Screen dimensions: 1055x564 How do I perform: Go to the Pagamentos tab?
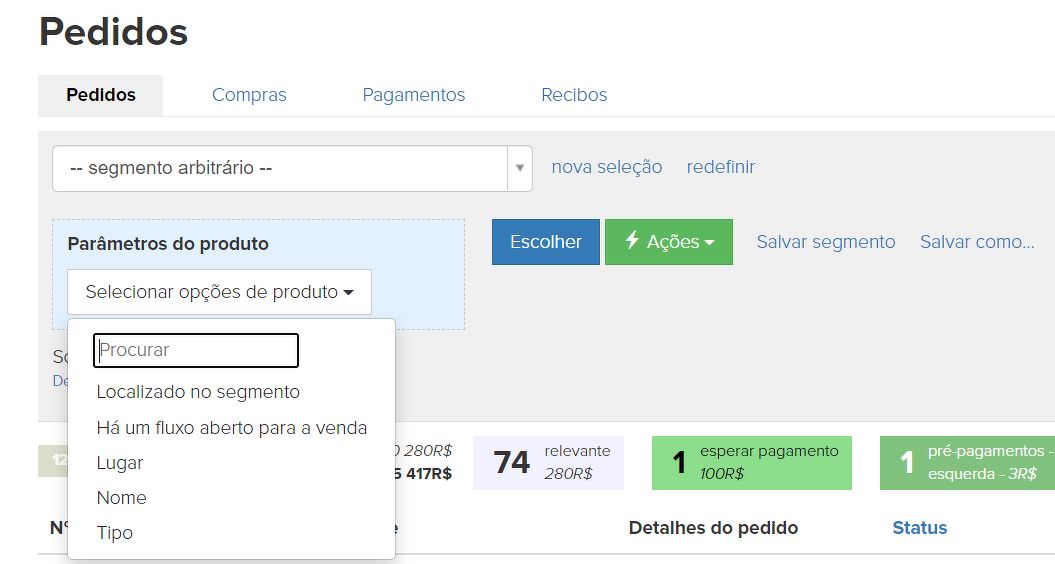click(x=413, y=95)
